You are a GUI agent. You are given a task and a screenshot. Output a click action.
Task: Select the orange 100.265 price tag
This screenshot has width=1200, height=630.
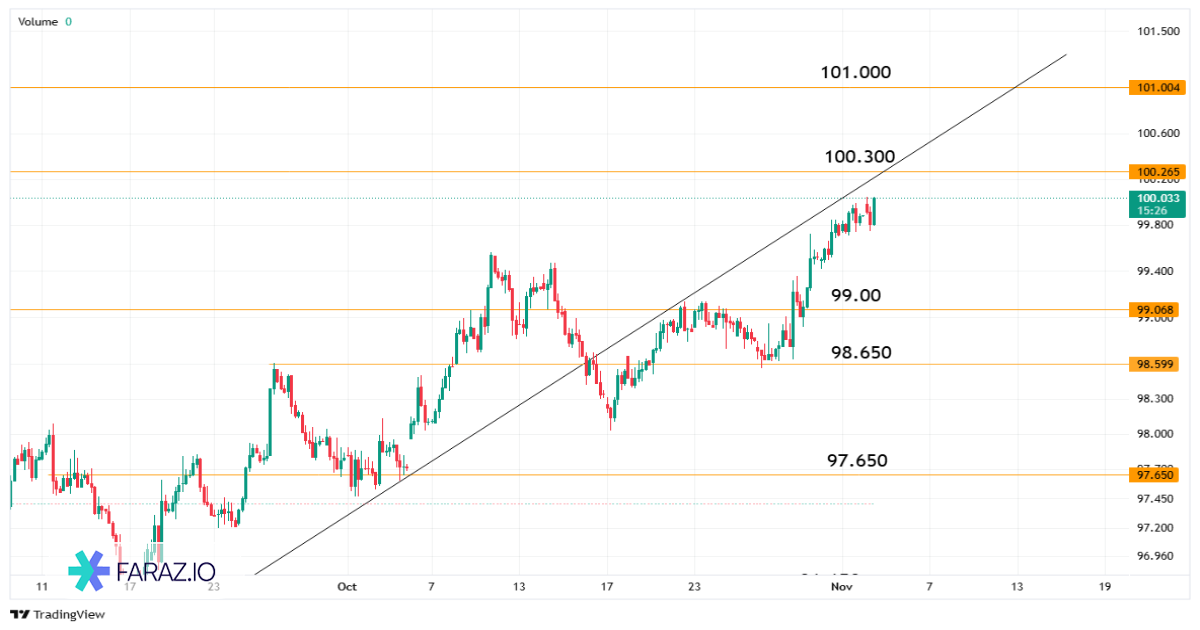point(1157,171)
